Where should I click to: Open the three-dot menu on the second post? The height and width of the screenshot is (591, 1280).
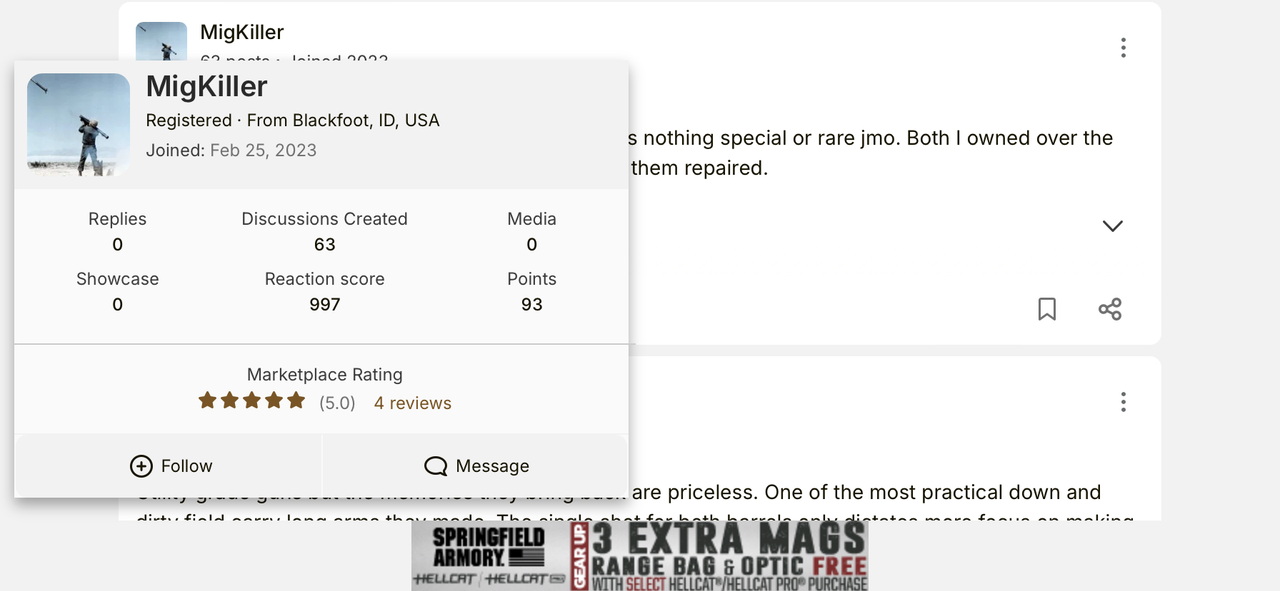1123,402
